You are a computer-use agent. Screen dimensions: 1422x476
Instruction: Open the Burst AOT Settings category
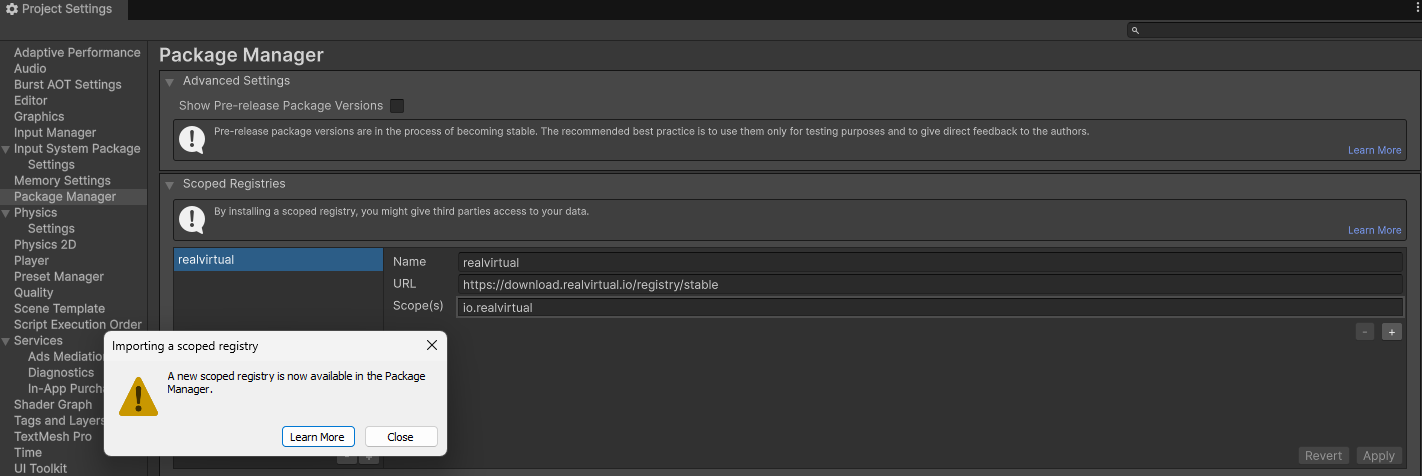(67, 85)
